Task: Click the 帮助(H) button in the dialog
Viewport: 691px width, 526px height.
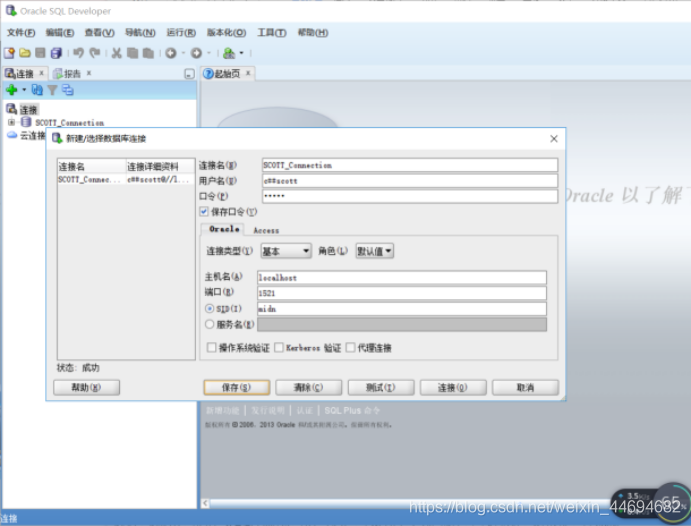Action: tap(86, 387)
